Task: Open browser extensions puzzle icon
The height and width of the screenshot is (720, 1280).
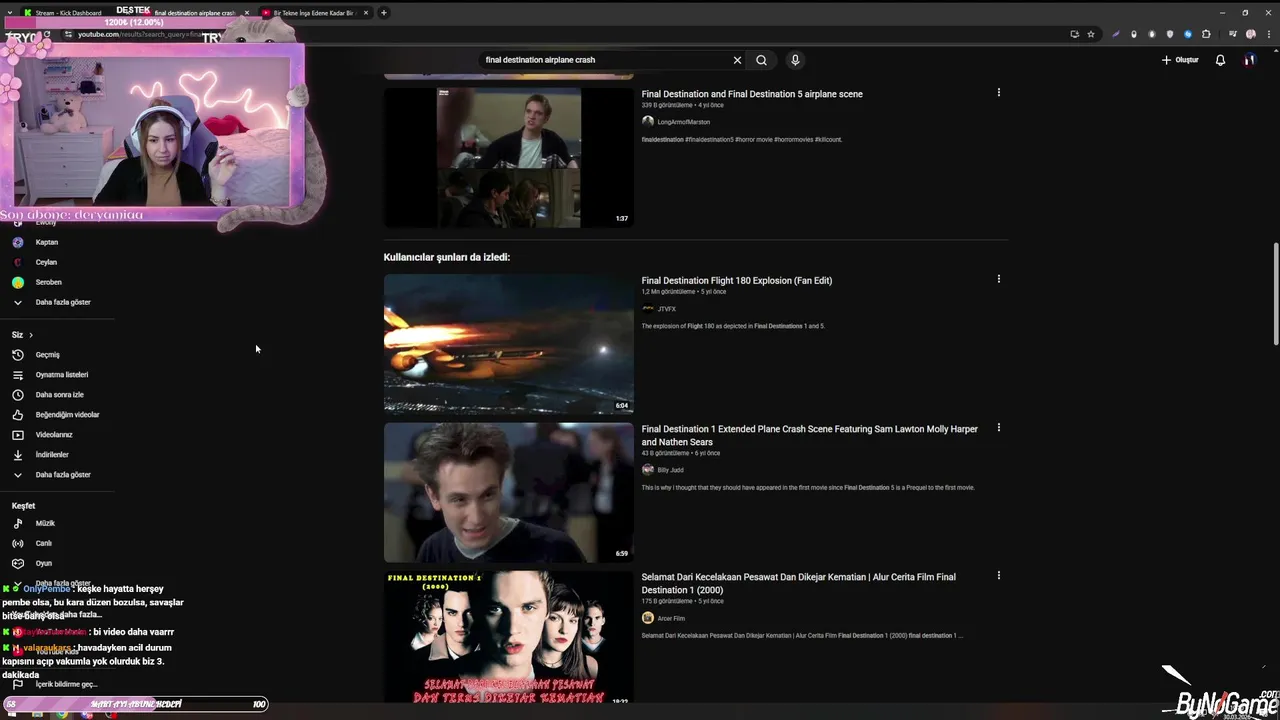Action: [1206, 34]
